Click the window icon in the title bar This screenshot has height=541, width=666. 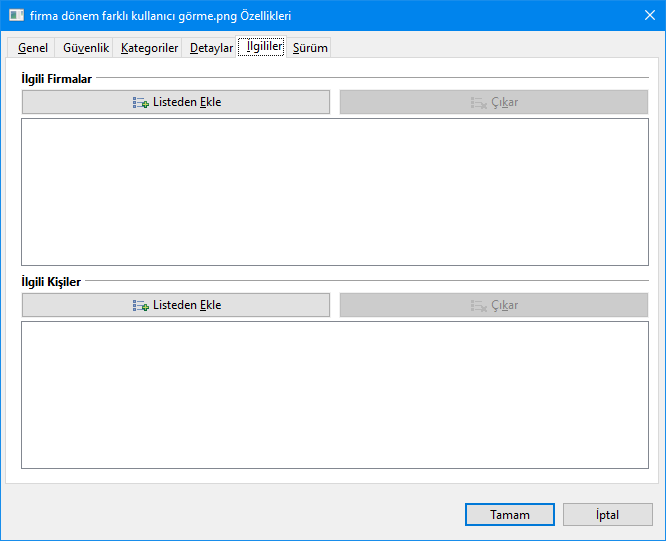tap(16, 16)
